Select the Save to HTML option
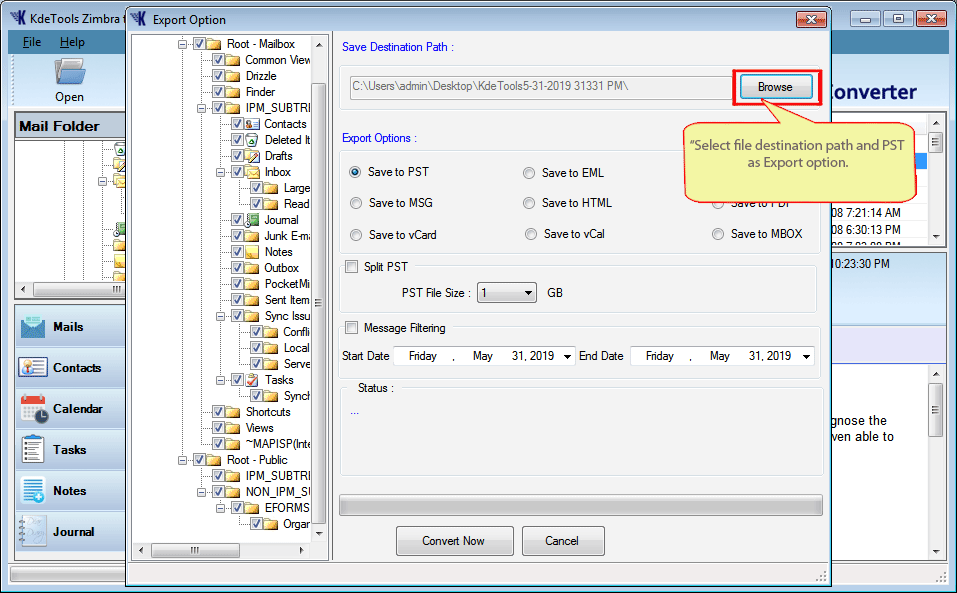 click(x=529, y=203)
